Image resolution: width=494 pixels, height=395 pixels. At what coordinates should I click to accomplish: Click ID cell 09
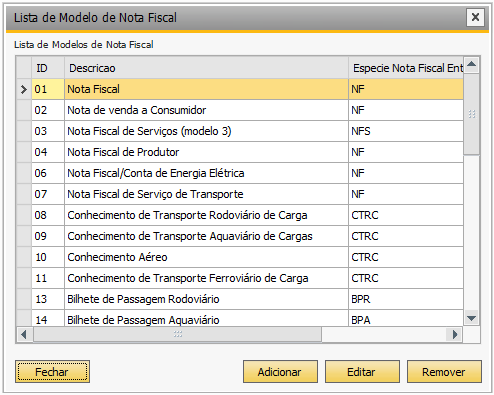[x=48, y=236]
